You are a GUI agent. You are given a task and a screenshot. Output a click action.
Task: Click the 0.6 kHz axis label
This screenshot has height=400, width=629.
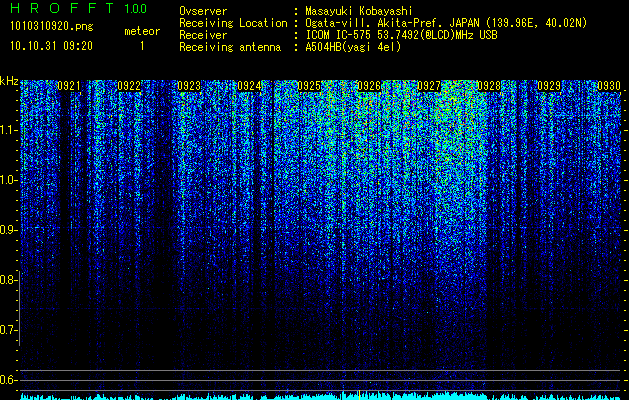(9, 380)
